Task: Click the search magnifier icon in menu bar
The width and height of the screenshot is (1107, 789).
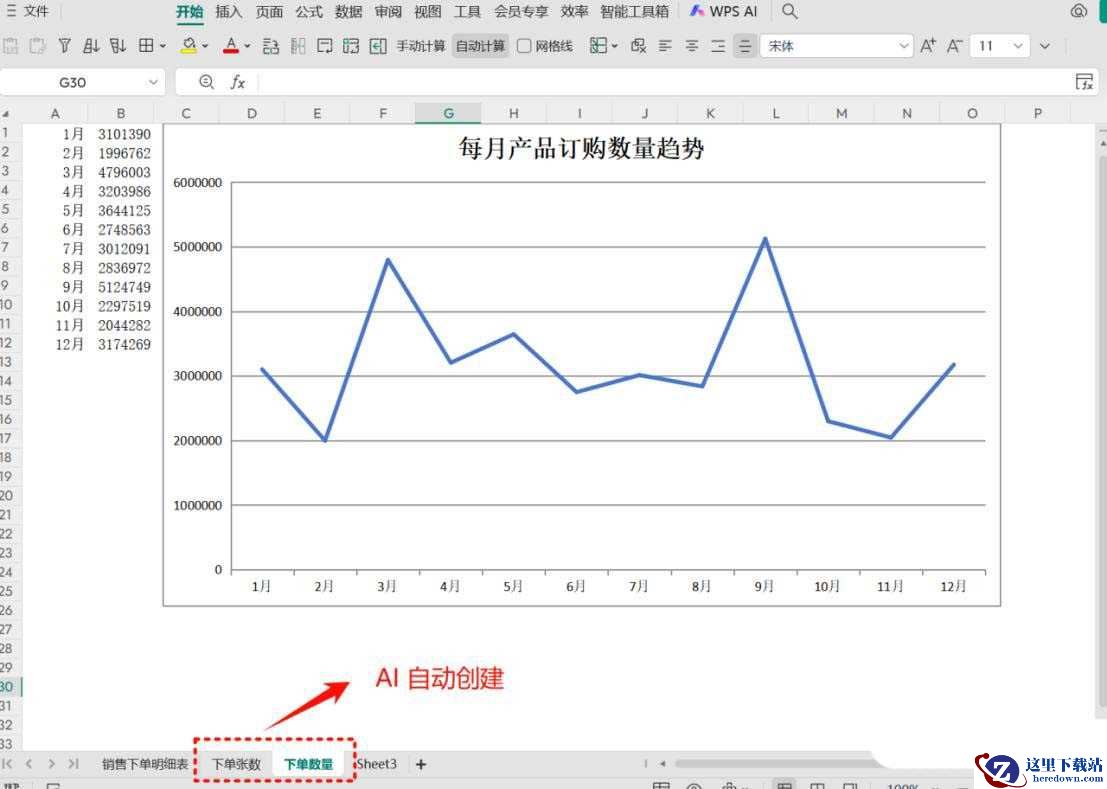Action: coord(789,11)
